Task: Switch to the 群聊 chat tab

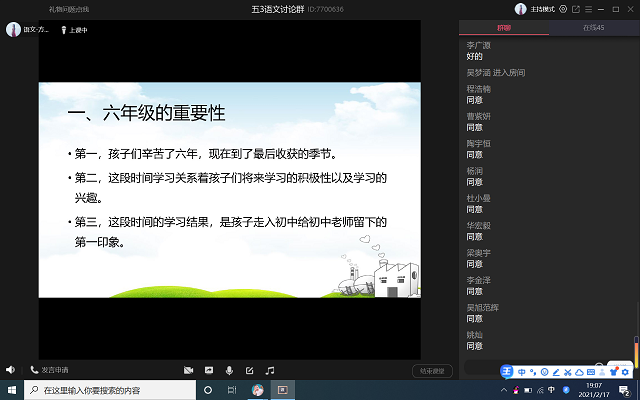Action: point(504,28)
